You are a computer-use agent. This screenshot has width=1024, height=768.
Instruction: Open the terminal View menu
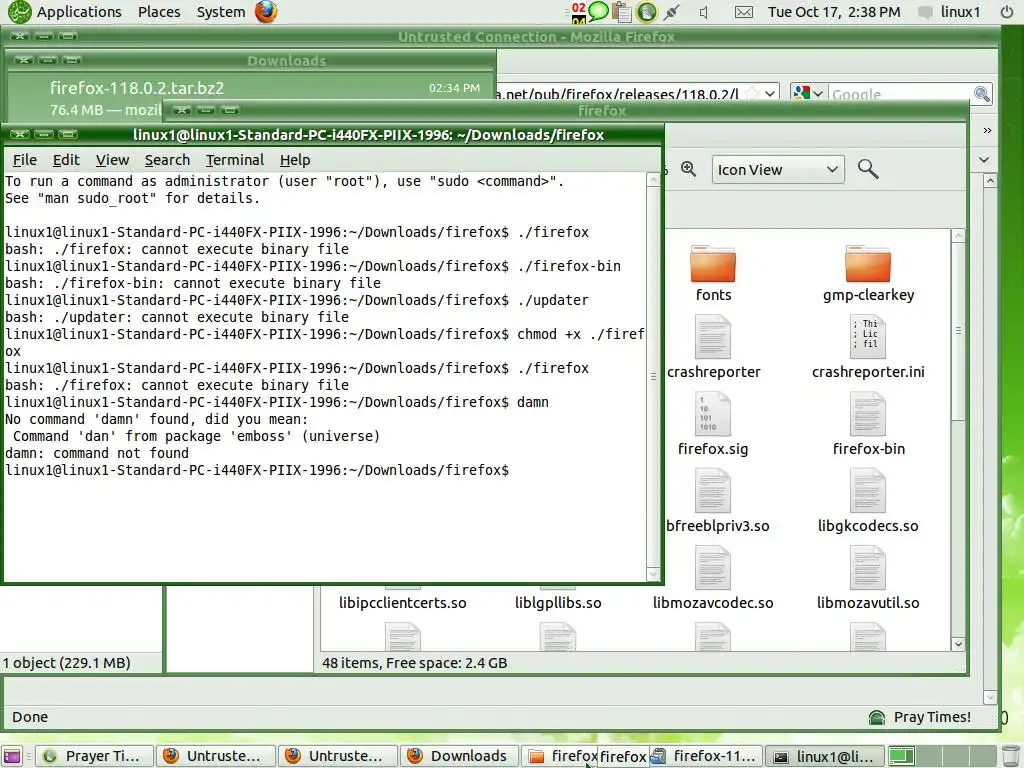tap(112, 160)
